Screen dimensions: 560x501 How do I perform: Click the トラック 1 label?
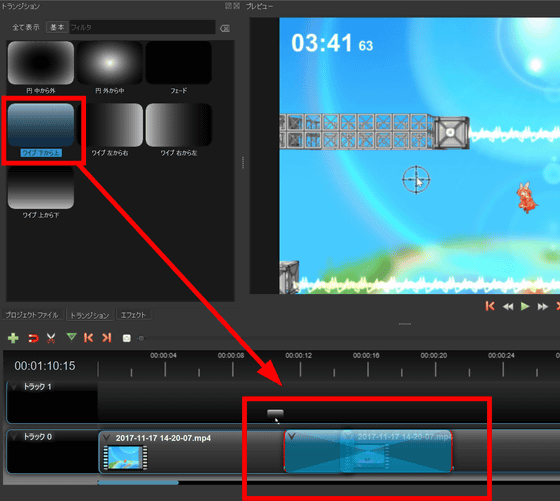pyautogui.click(x=38, y=387)
